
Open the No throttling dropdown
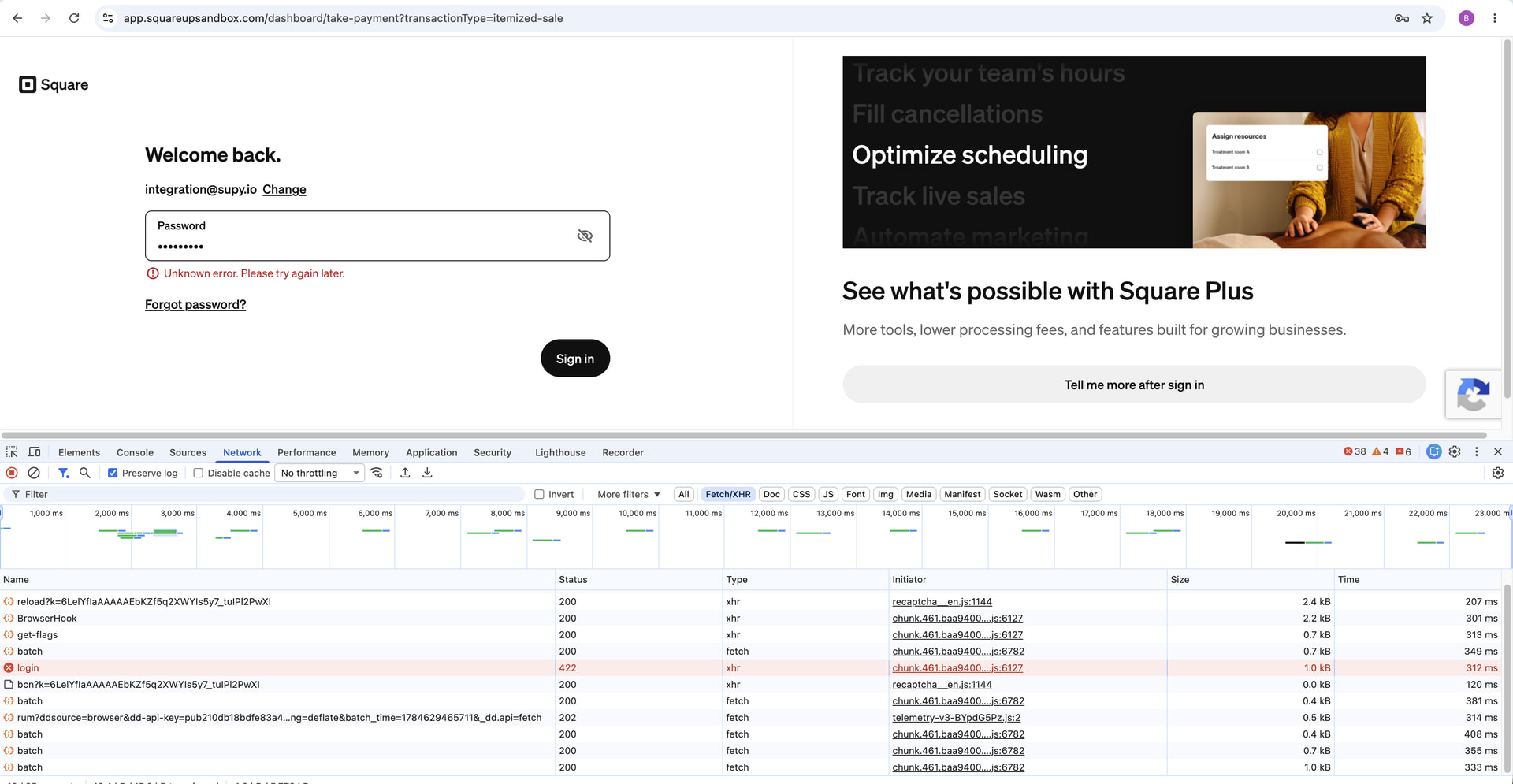(x=320, y=473)
